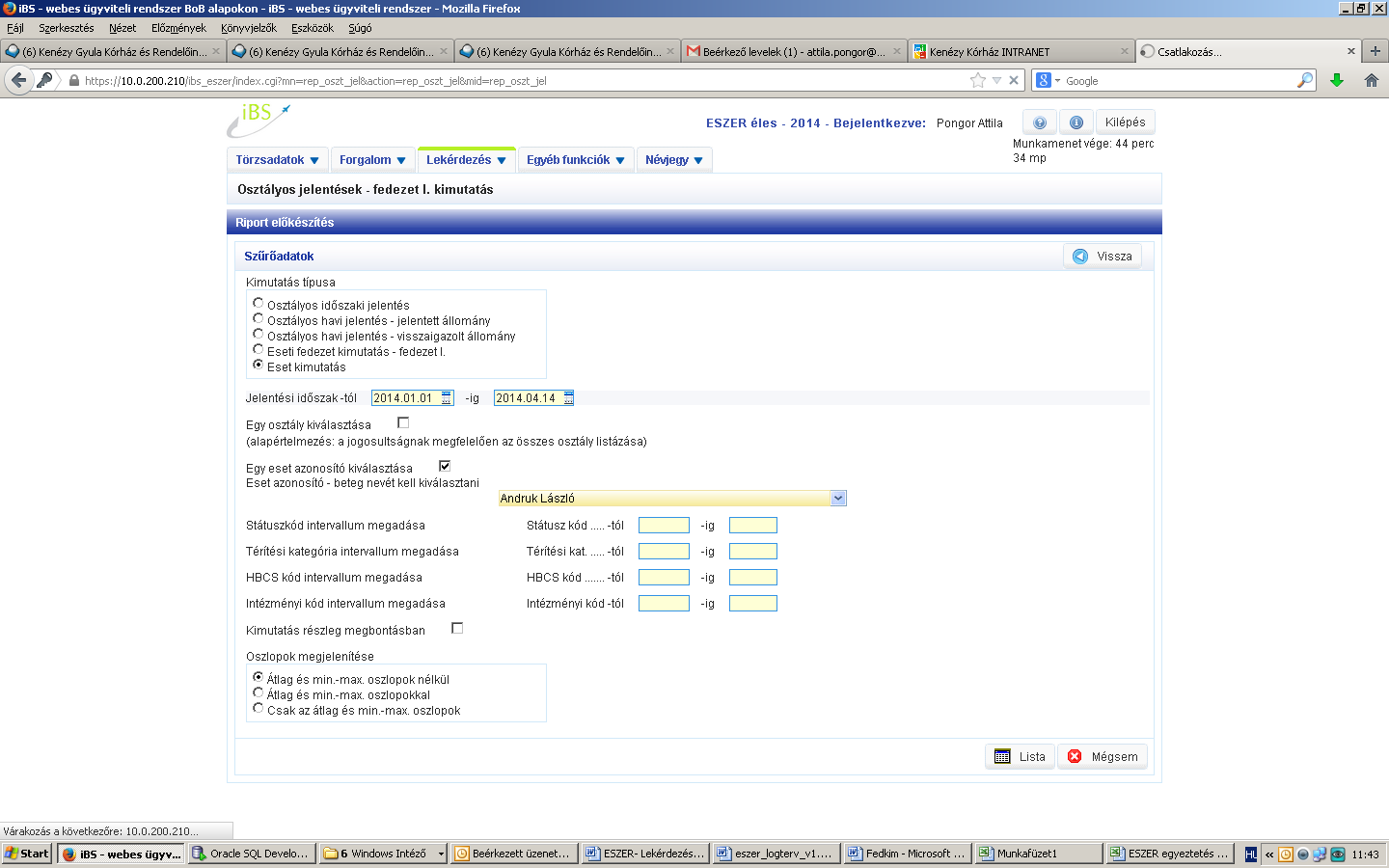Toggle Egy osztály kiválasztása checkbox
Screen dimensions: 1389x868
(403, 422)
